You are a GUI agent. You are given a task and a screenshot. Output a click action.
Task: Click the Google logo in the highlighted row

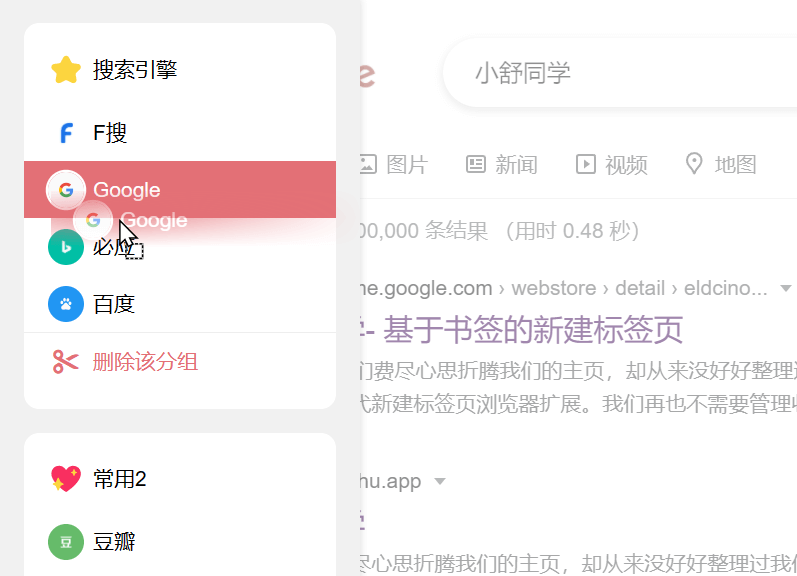tap(66, 189)
